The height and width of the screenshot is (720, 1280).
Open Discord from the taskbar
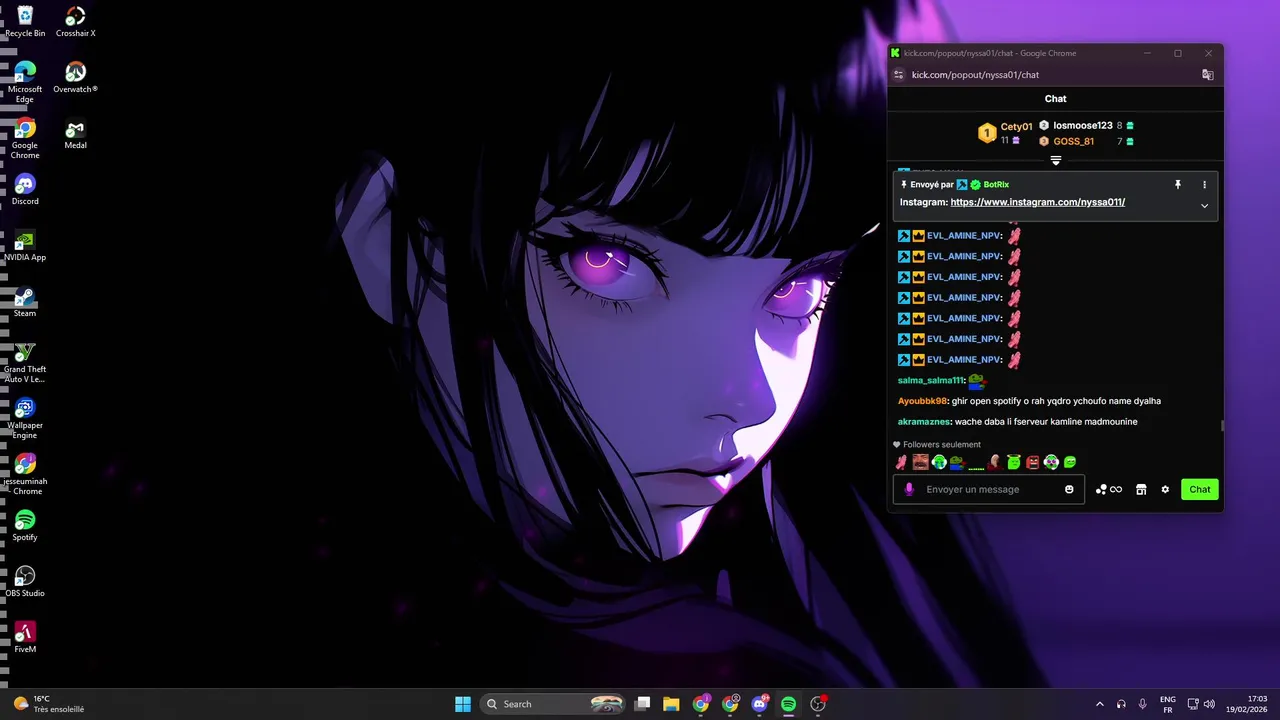(759, 704)
